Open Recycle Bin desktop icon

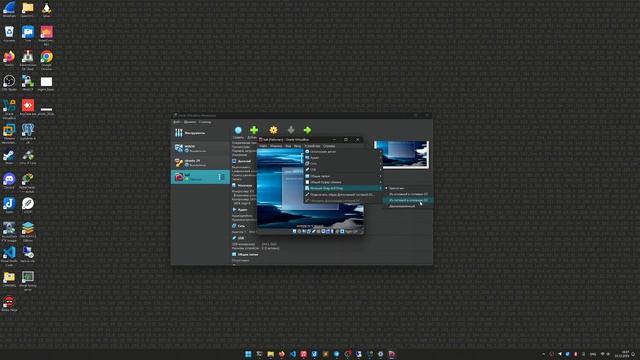[9, 33]
